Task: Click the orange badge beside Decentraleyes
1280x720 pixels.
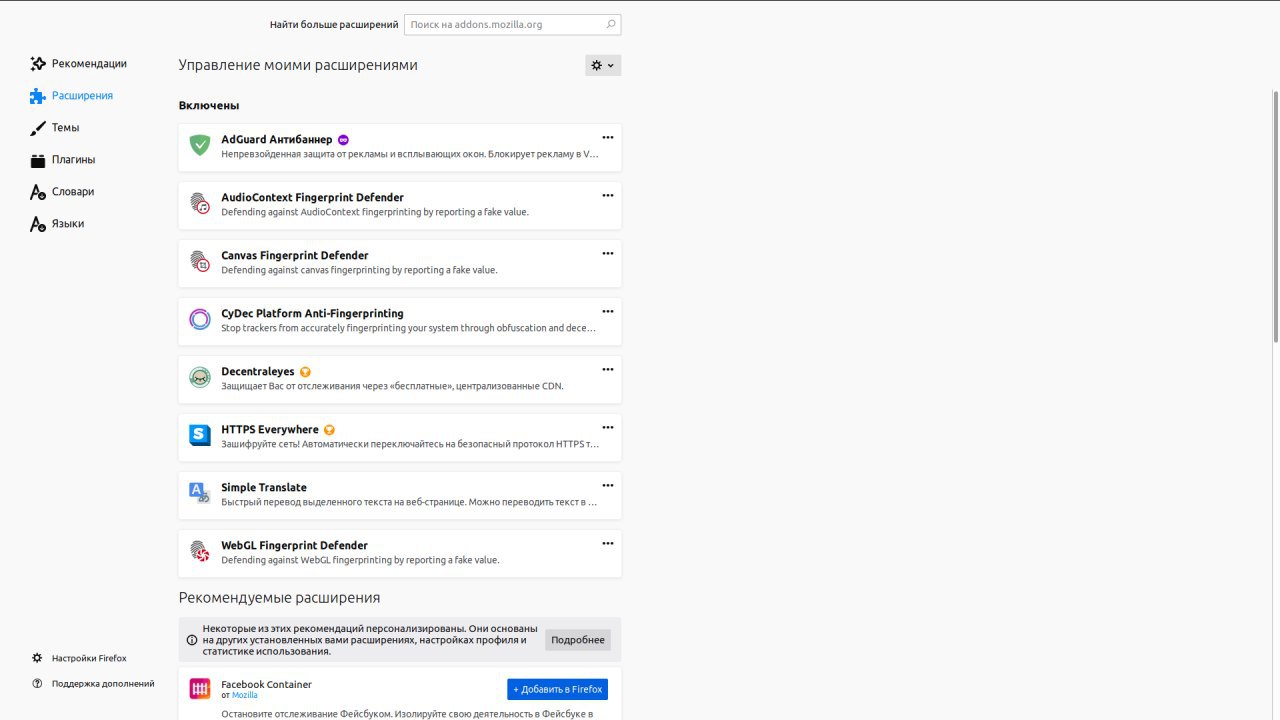Action: [x=306, y=372]
